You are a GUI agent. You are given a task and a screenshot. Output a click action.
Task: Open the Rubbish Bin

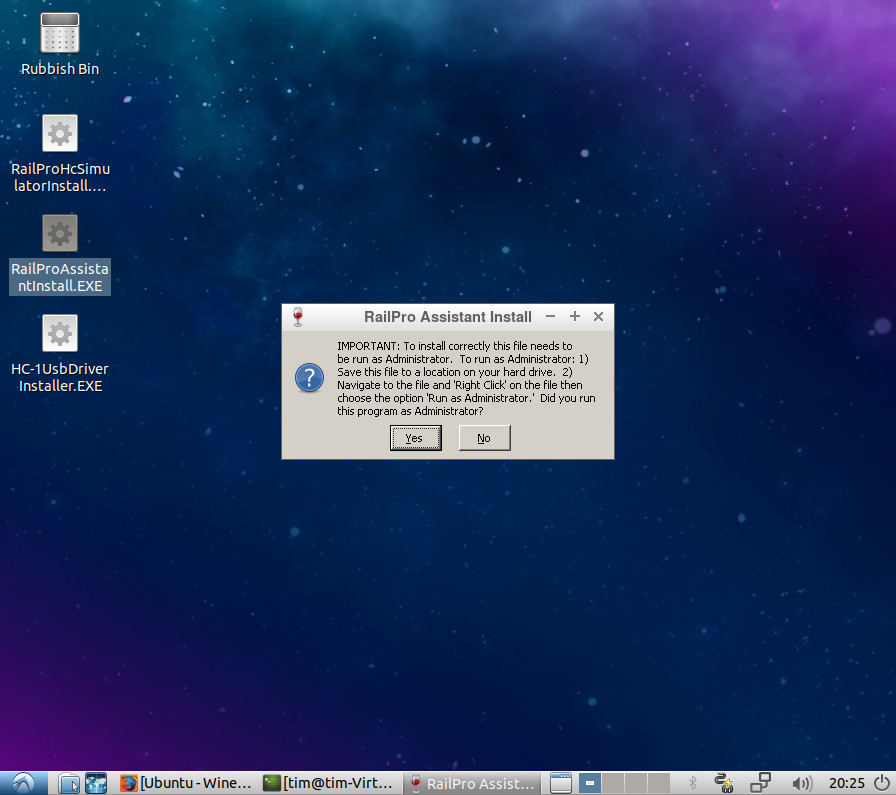click(59, 33)
